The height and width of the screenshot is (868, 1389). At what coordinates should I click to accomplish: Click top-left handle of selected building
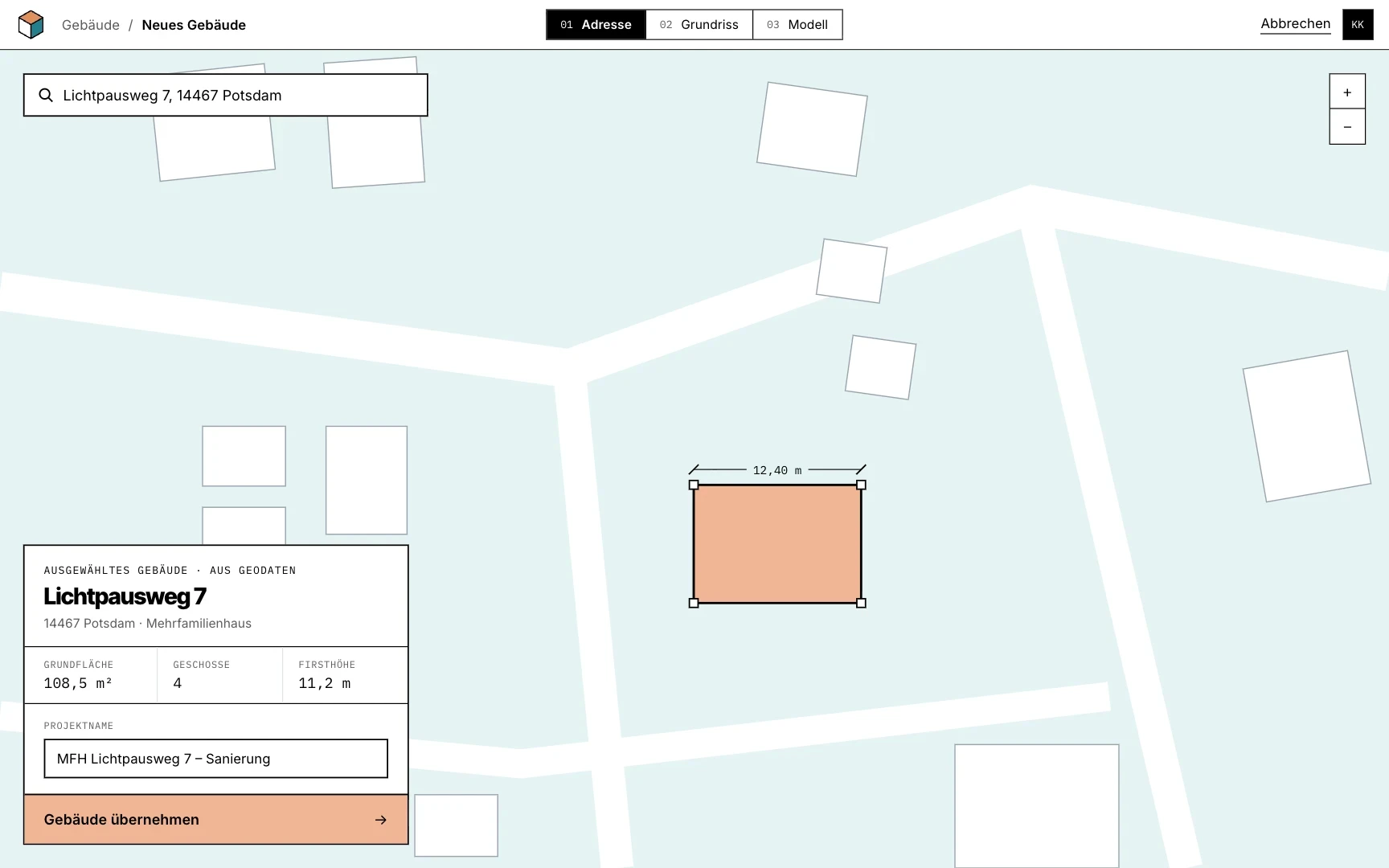(694, 485)
